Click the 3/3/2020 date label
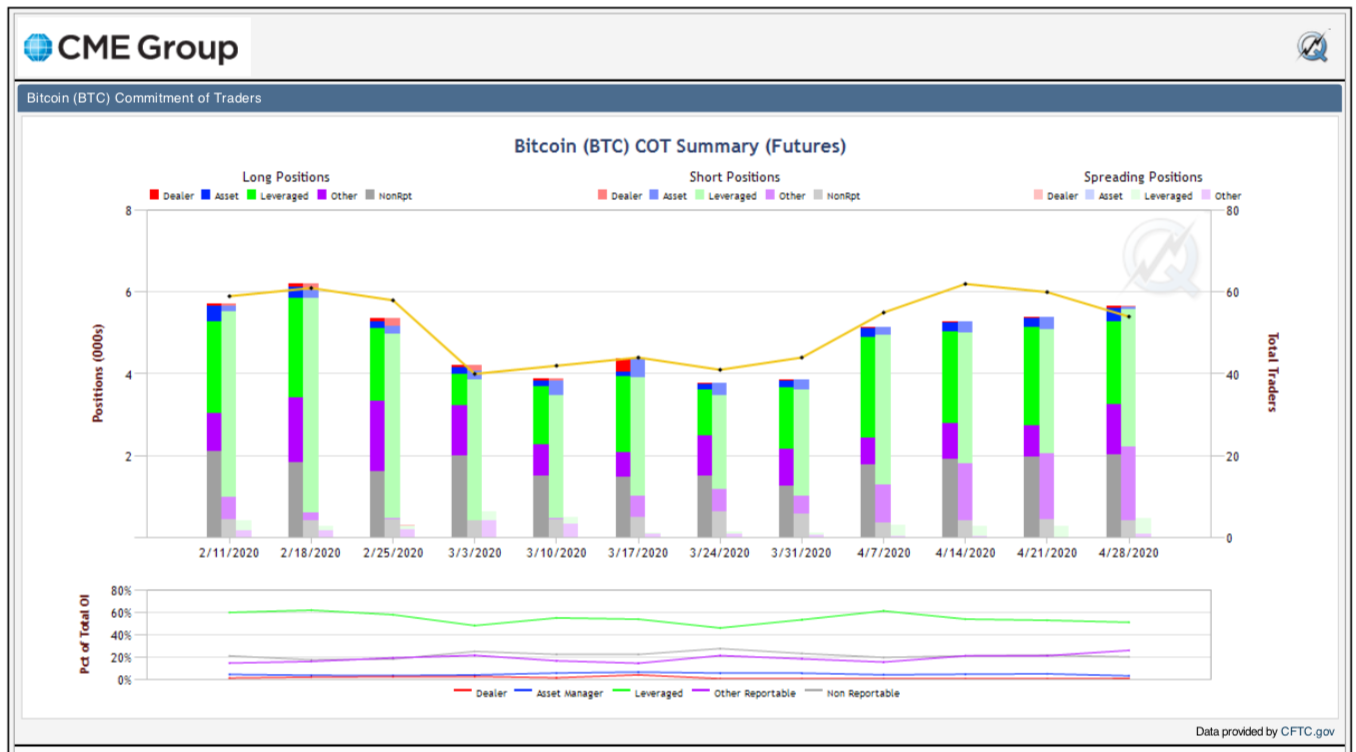The width and height of the screenshot is (1356, 752). click(x=474, y=552)
